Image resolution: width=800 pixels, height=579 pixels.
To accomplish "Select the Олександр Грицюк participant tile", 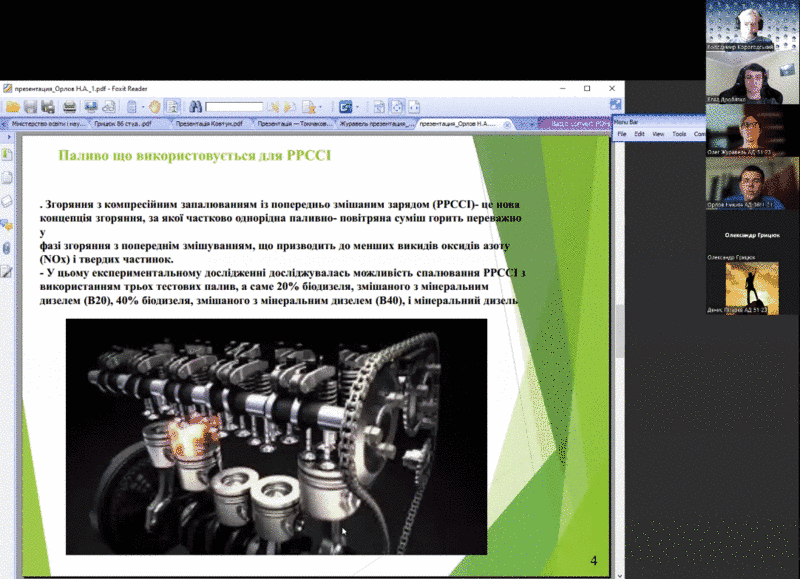I will tap(753, 235).
